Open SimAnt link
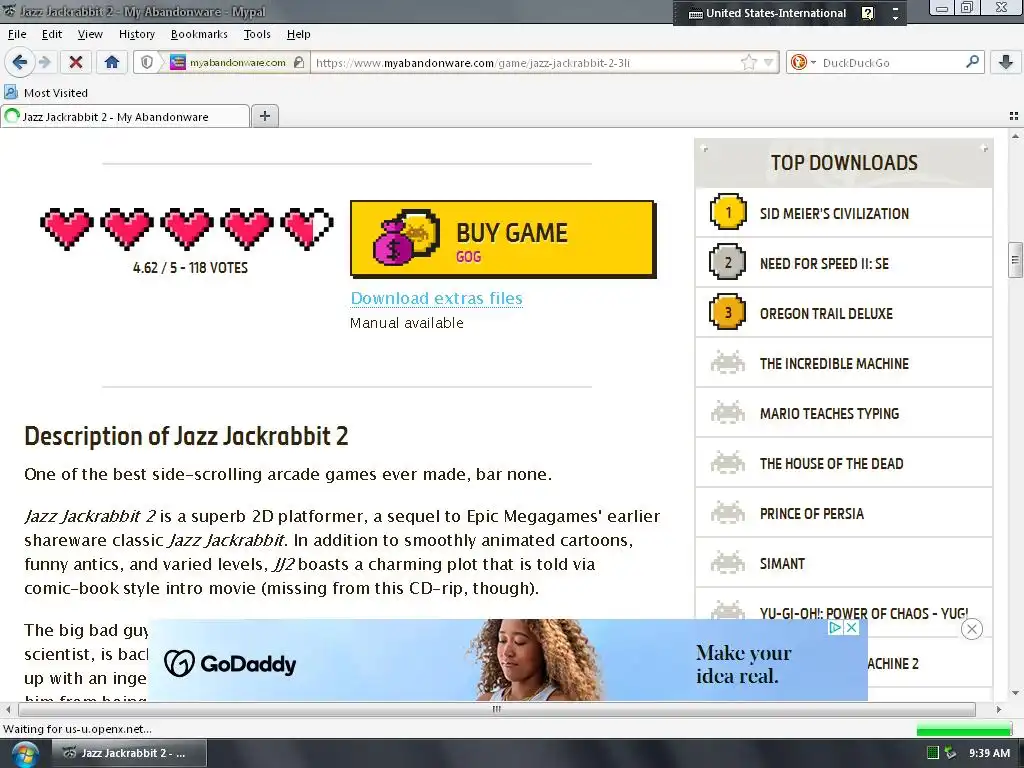Screen dimensions: 1024x768 (782, 564)
